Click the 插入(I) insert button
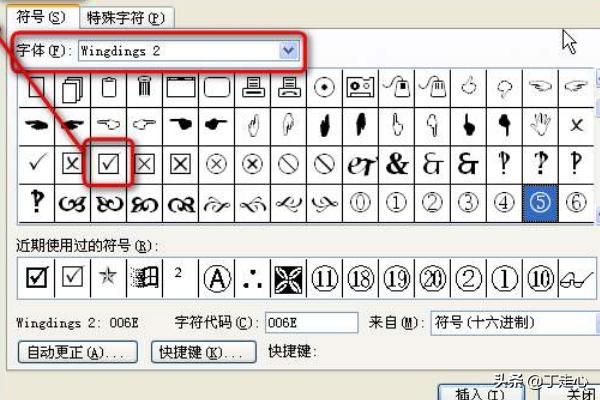This screenshot has height=400, width=600. coord(481,393)
